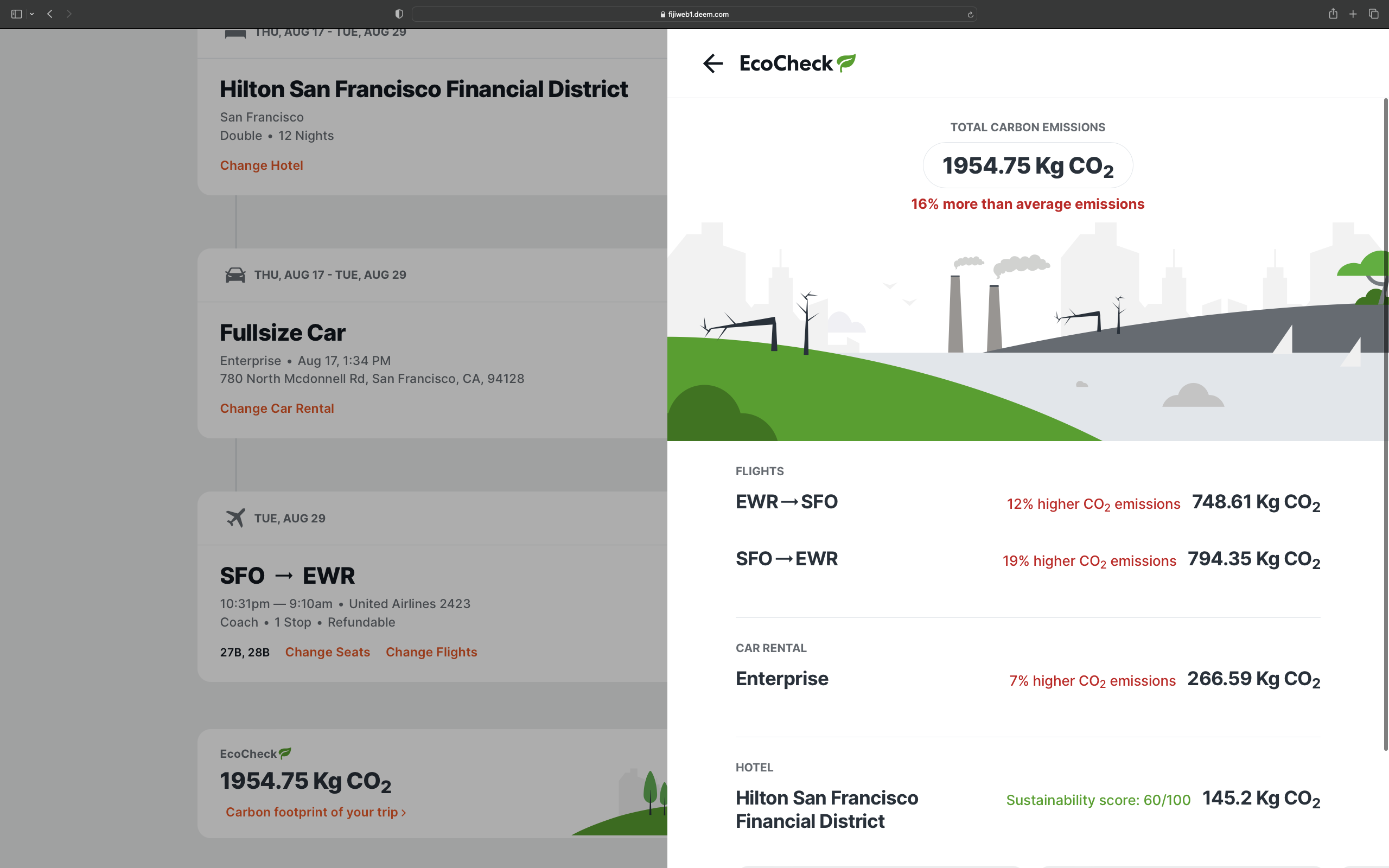Open the Safari Share icon

1333,14
